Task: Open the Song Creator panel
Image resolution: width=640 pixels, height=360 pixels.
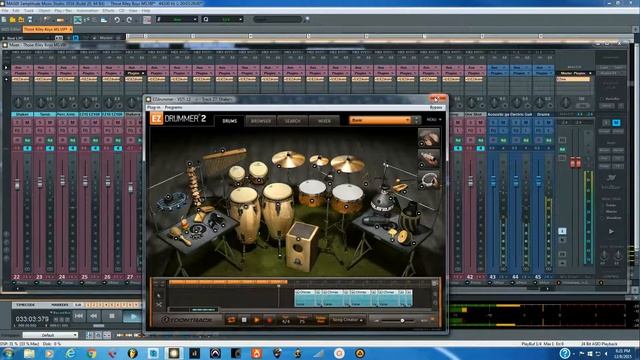Action: tap(347, 320)
